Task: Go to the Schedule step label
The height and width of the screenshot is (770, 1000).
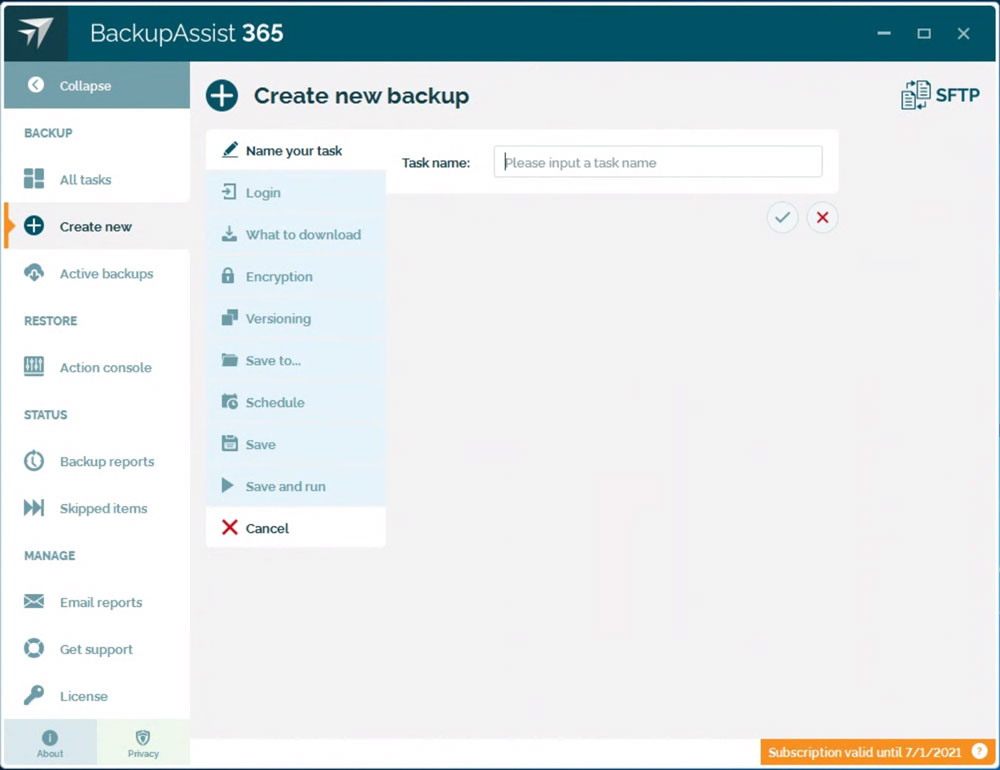Action: [x=276, y=403]
